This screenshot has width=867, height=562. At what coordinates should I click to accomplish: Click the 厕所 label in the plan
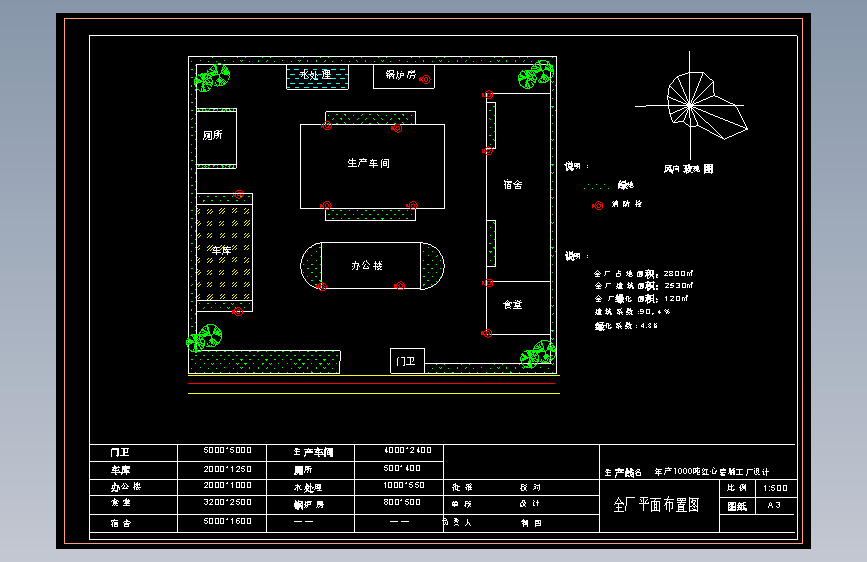[x=212, y=135]
